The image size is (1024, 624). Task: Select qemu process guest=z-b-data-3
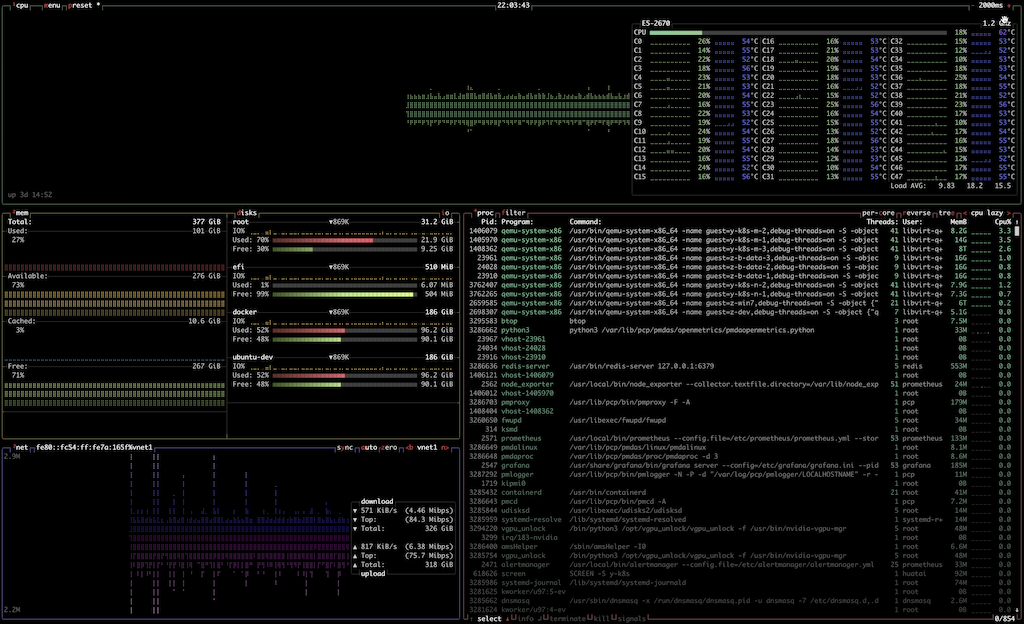coord(741,258)
